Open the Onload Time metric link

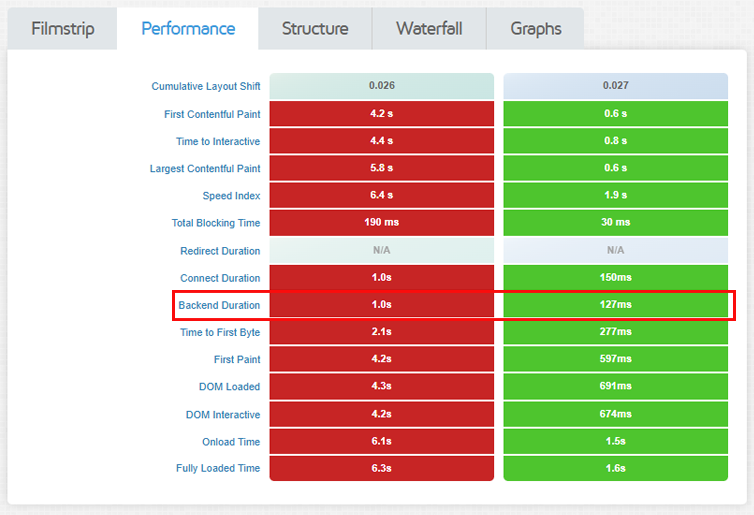(231, 442)
